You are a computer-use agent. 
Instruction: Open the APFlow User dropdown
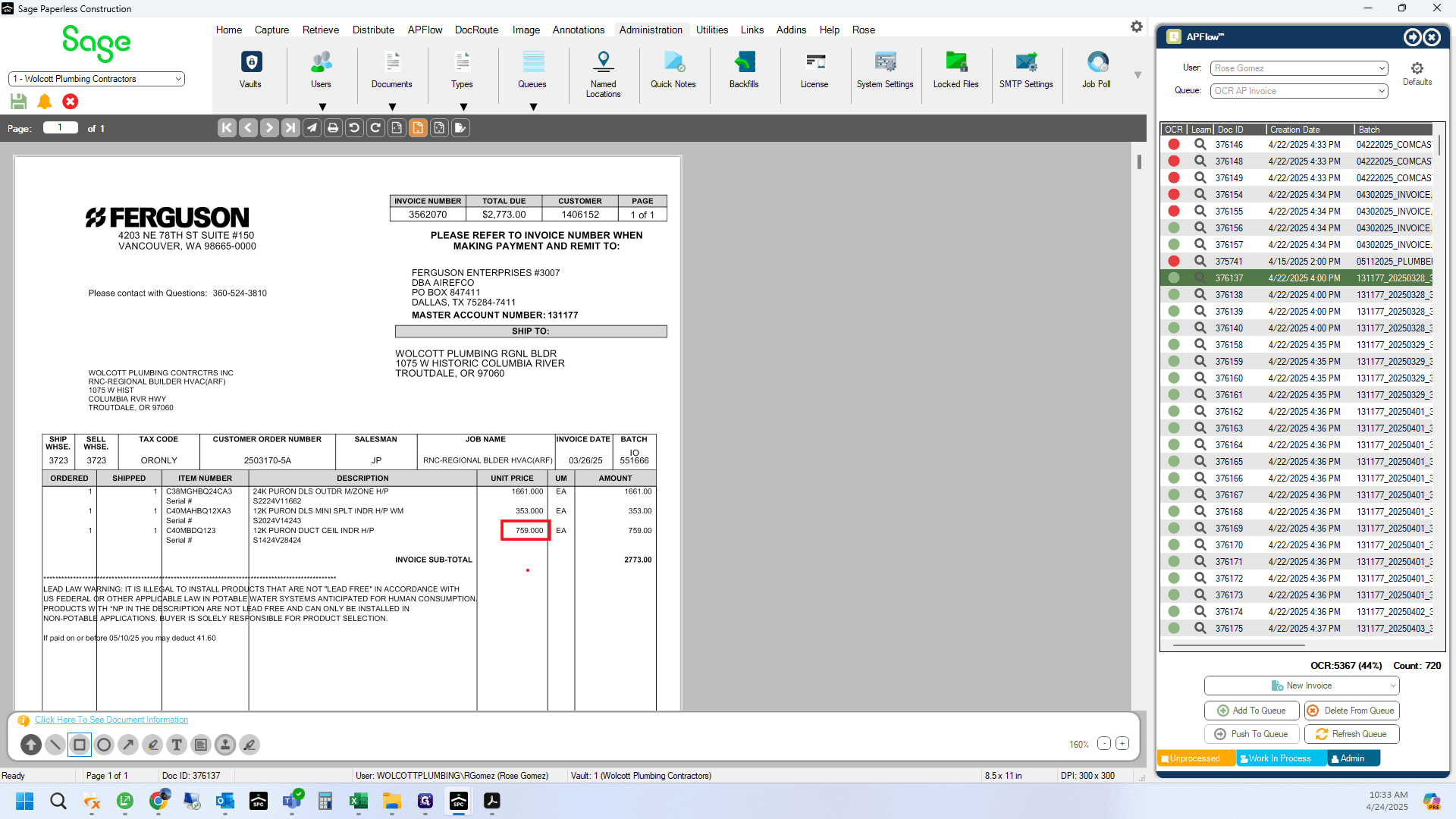[1299, 68]
